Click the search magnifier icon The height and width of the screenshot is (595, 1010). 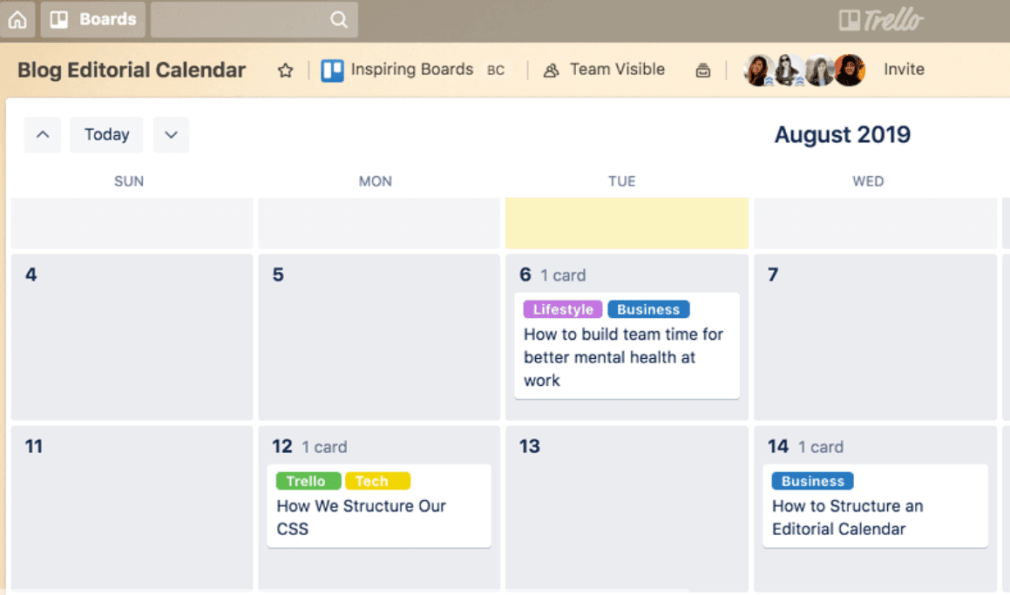[x=338, y=18]
